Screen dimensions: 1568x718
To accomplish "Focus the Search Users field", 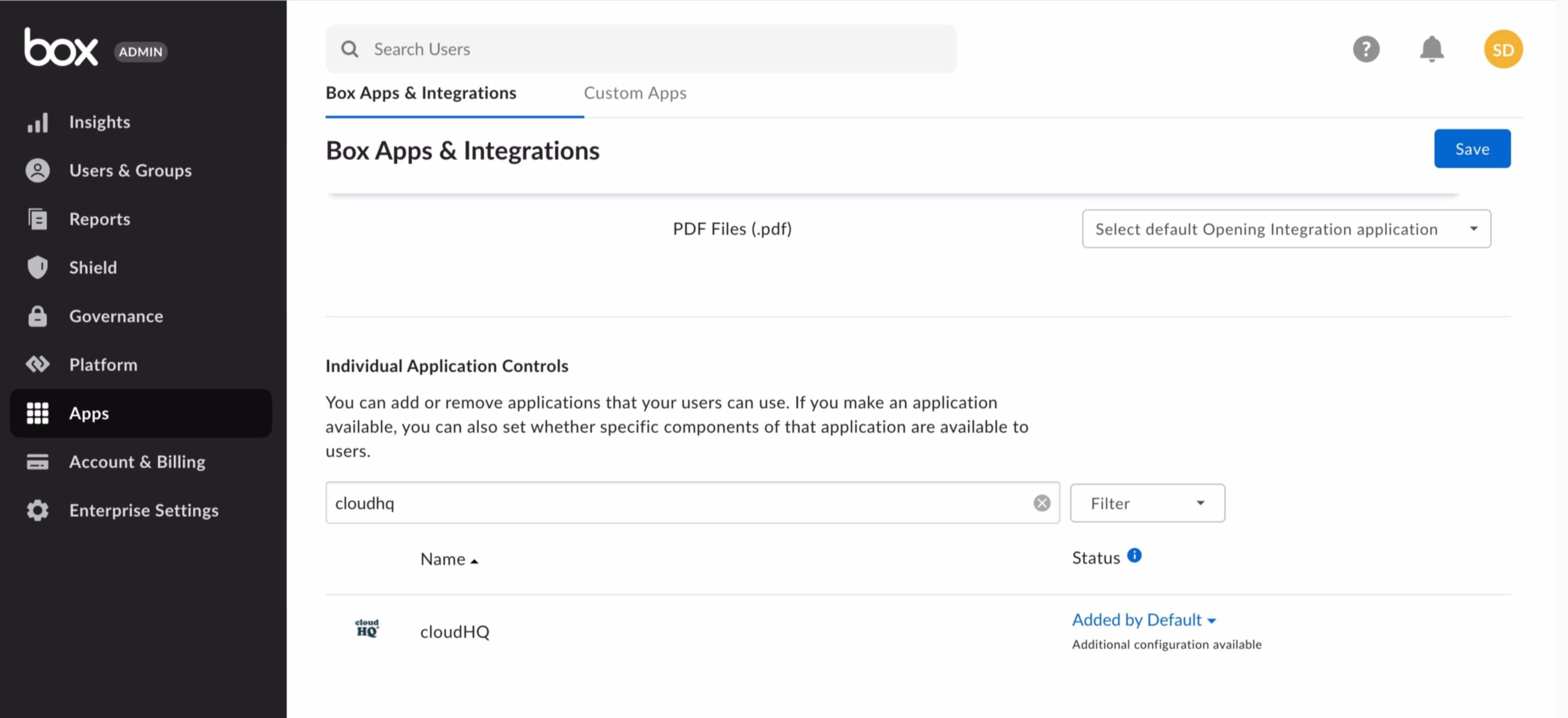I will [x=641, y=49].
